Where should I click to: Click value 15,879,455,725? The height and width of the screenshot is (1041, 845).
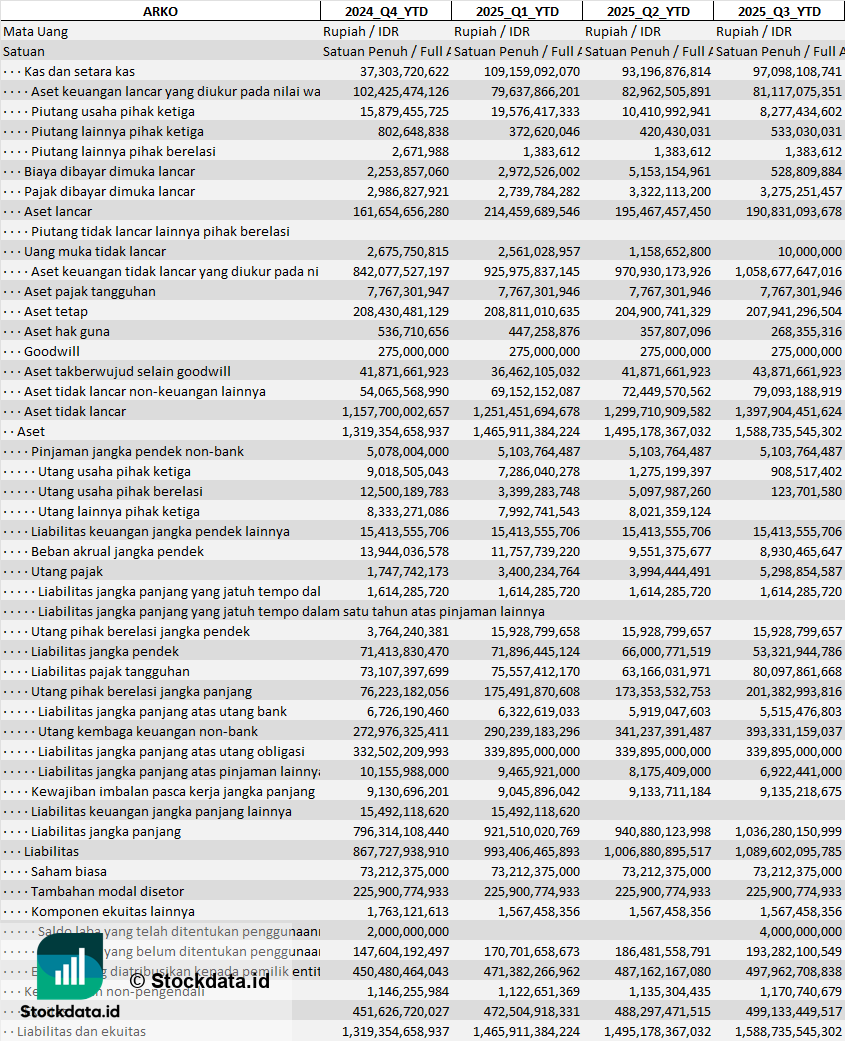coord(404,112)
